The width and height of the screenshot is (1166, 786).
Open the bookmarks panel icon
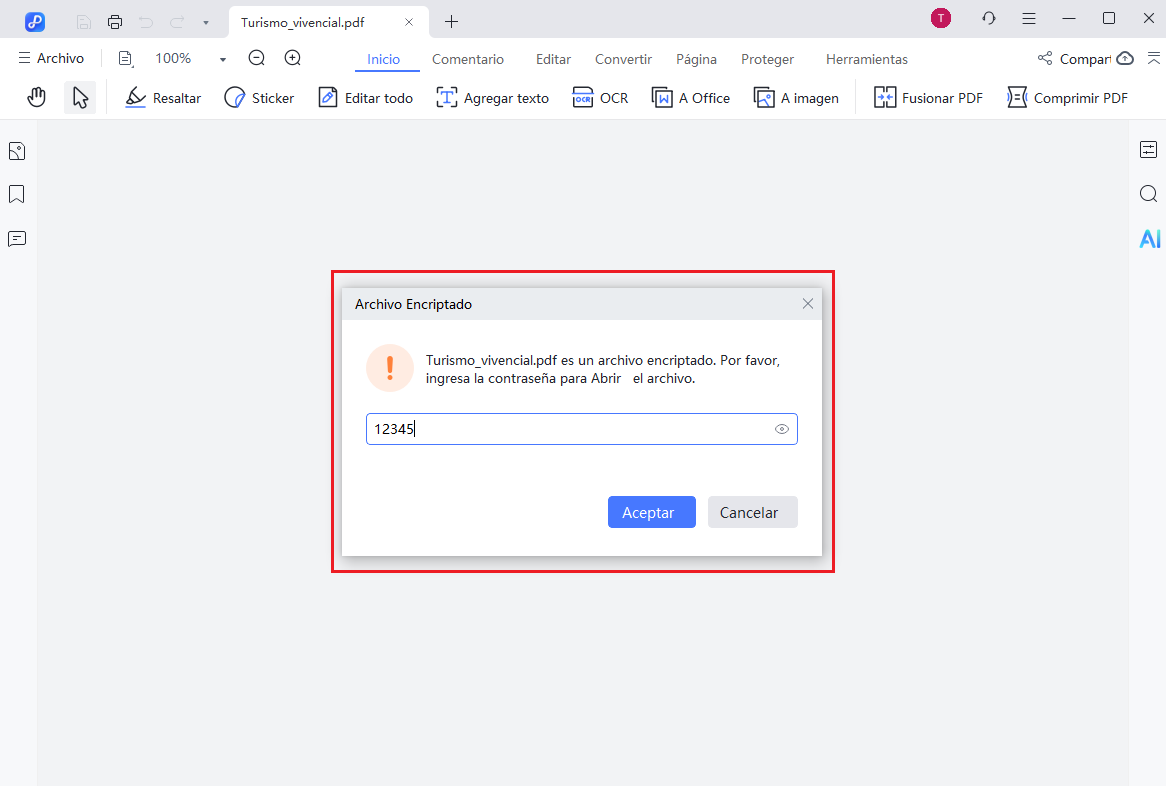(x=15, y=193)
